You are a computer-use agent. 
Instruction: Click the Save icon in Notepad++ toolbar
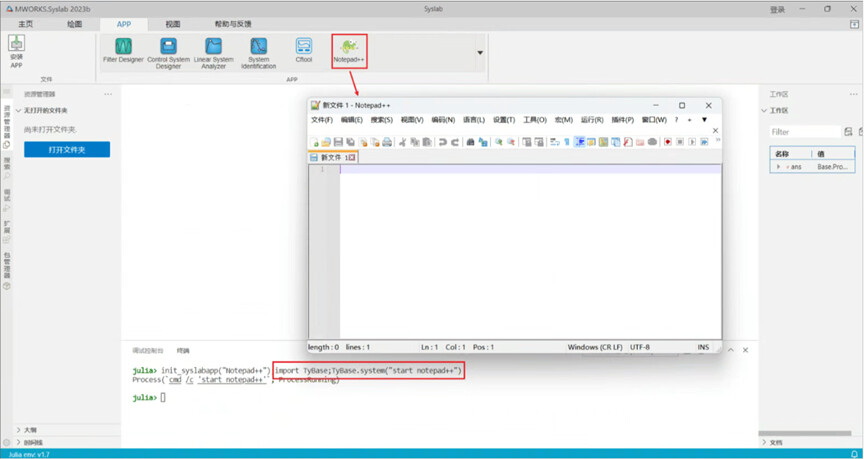[x=338, y=142]
